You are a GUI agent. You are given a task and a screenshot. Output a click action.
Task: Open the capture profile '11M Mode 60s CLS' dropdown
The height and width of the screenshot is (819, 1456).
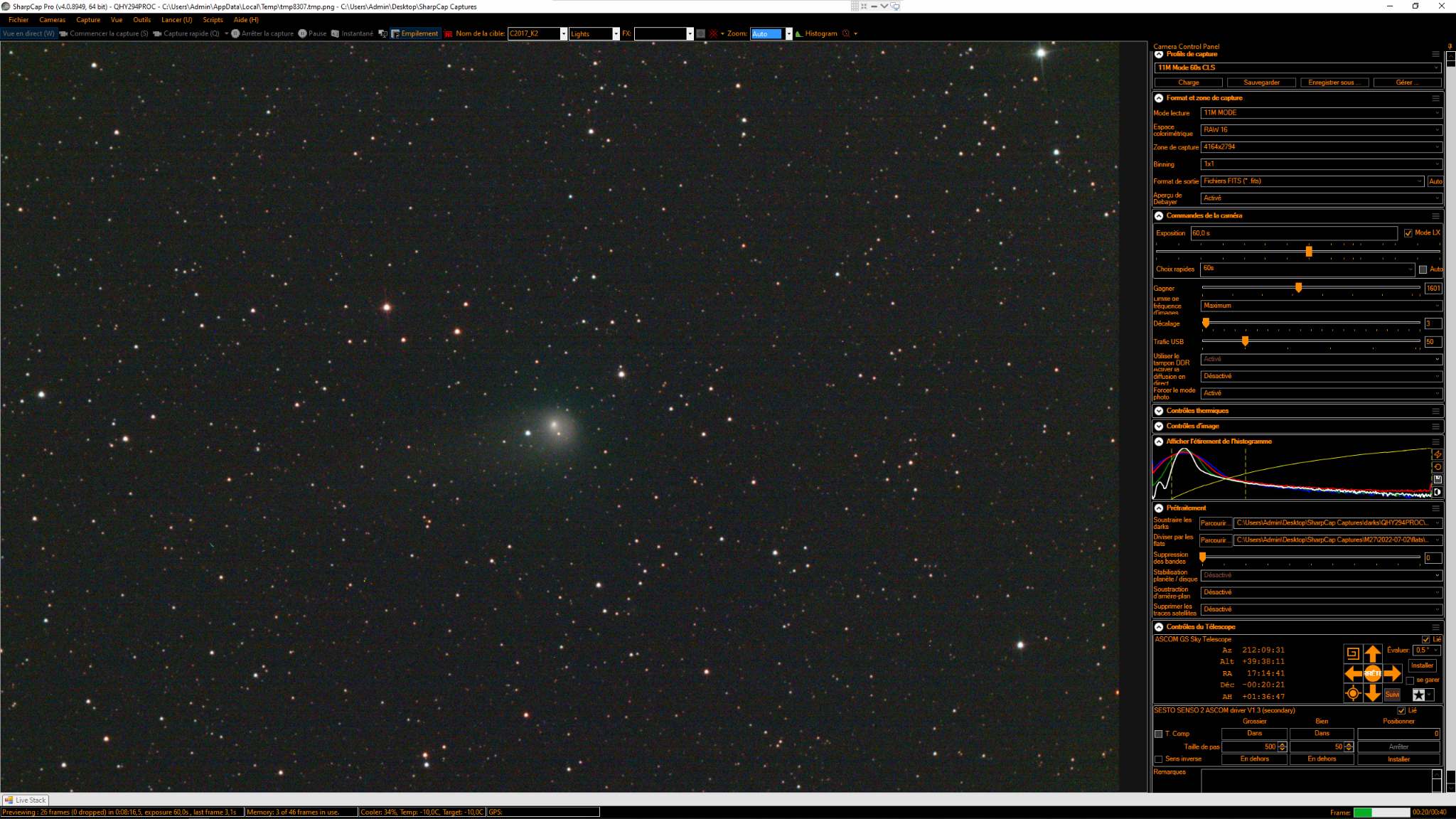coord(1297,68)
